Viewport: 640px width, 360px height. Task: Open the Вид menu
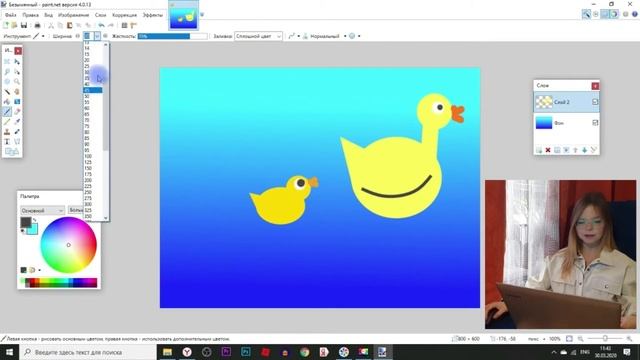(x=49, y=15)
